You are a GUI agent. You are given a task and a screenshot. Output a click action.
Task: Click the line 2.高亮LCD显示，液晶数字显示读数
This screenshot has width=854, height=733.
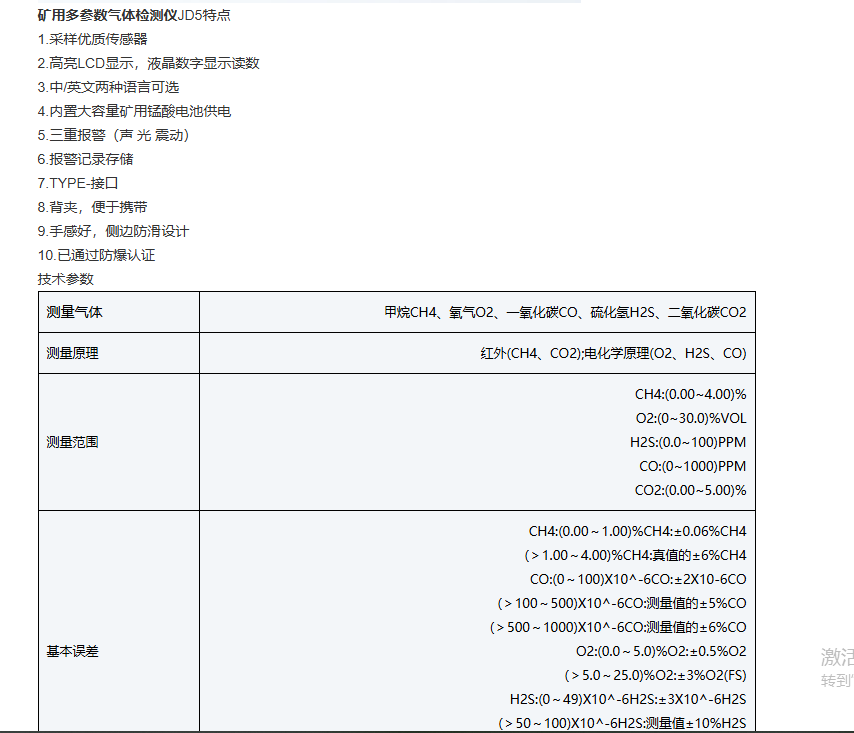148,63
